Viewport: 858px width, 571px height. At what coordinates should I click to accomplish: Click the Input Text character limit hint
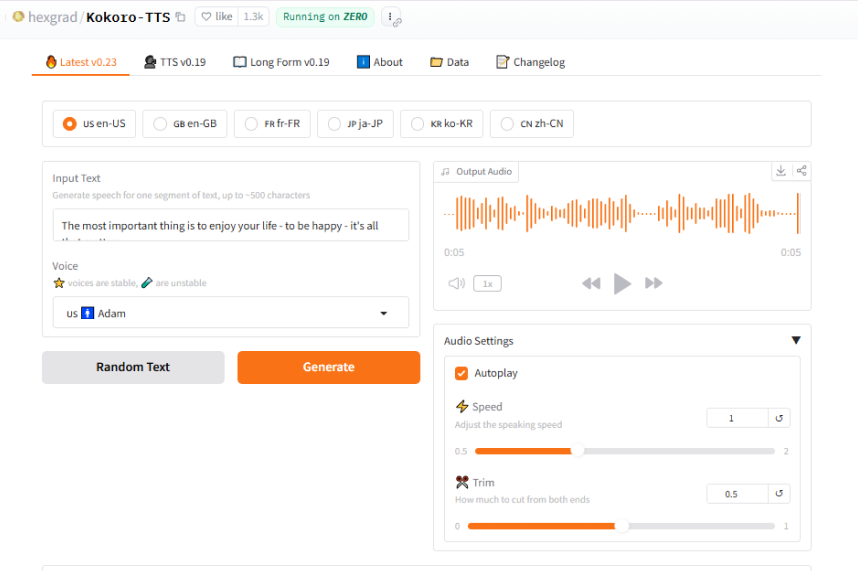181,195
